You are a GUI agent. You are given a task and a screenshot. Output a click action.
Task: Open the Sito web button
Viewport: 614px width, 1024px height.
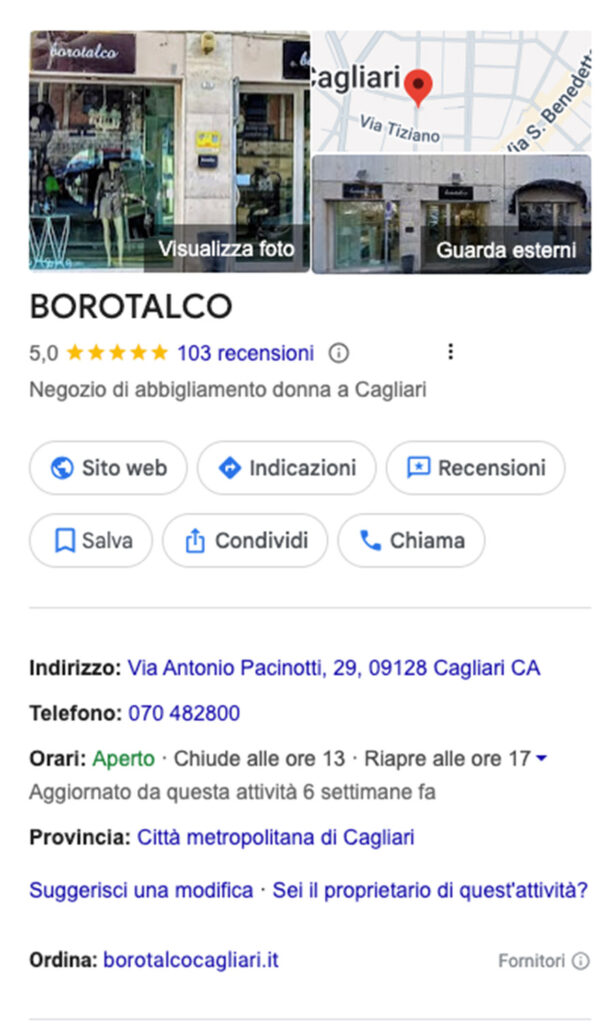pos(108,468)
